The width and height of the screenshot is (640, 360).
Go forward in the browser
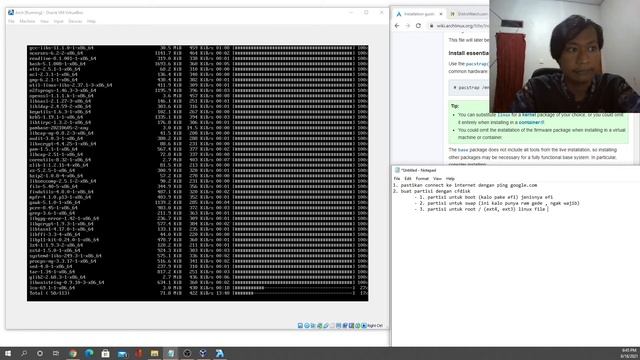[x=408, y=26]
